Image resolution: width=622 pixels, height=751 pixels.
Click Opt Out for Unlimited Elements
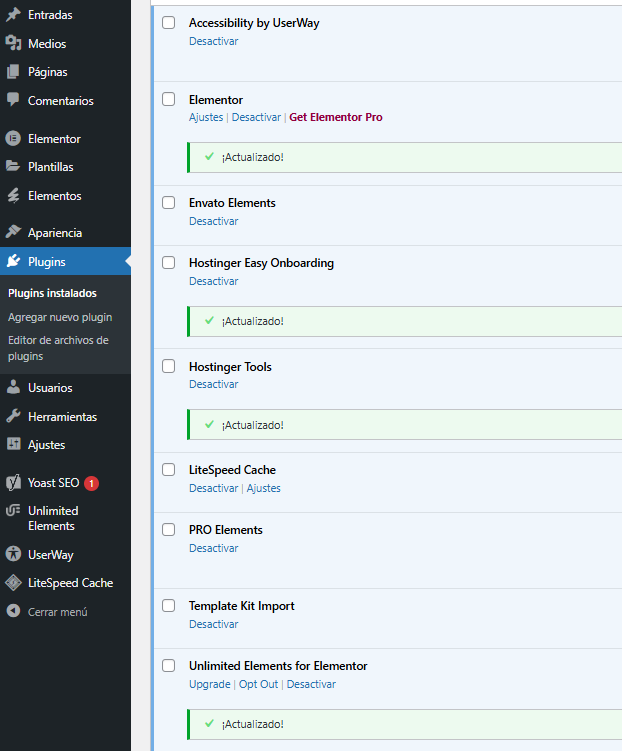(x=259, y=684)
